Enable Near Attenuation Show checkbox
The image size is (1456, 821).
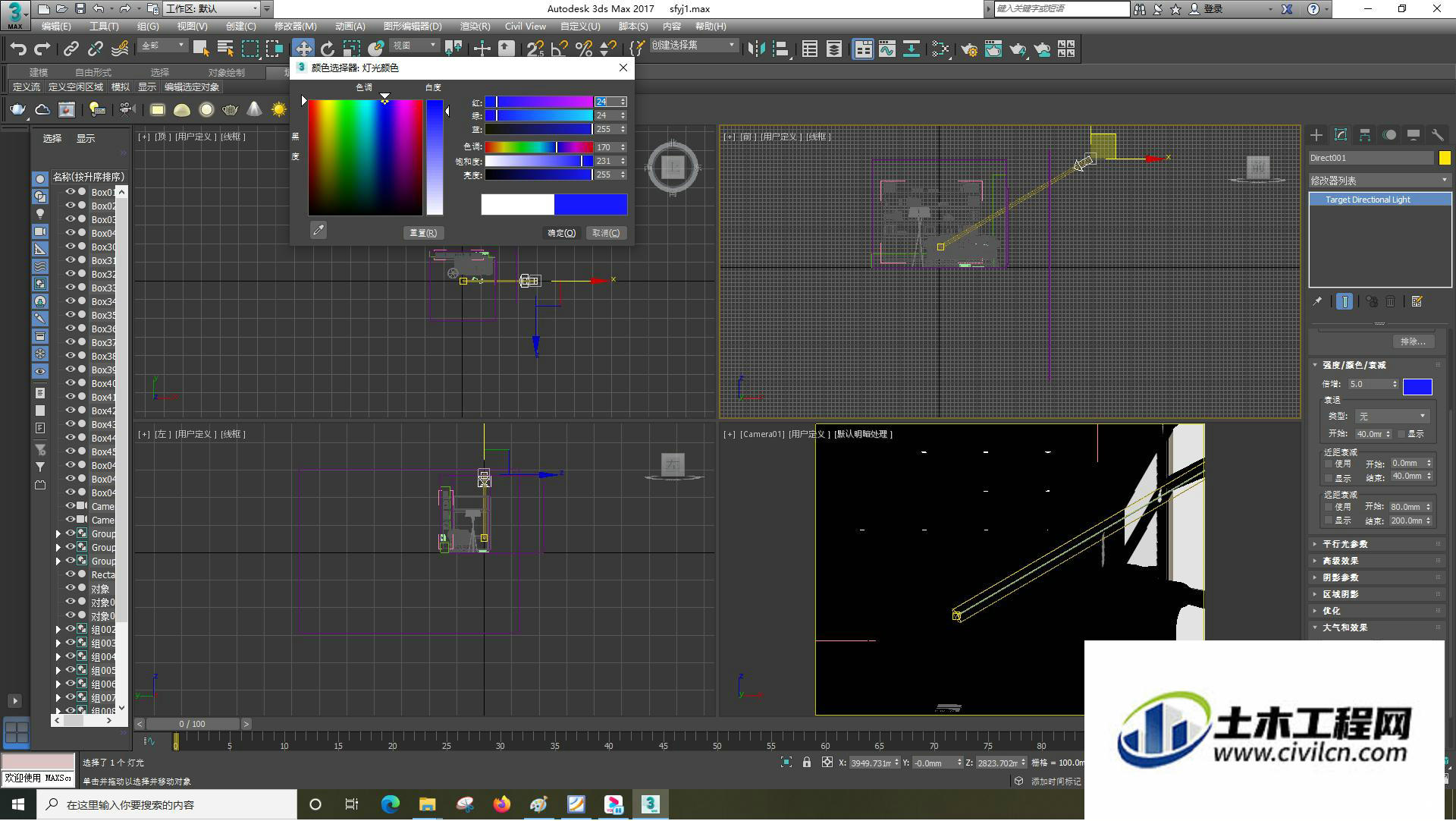point(1329,478)
